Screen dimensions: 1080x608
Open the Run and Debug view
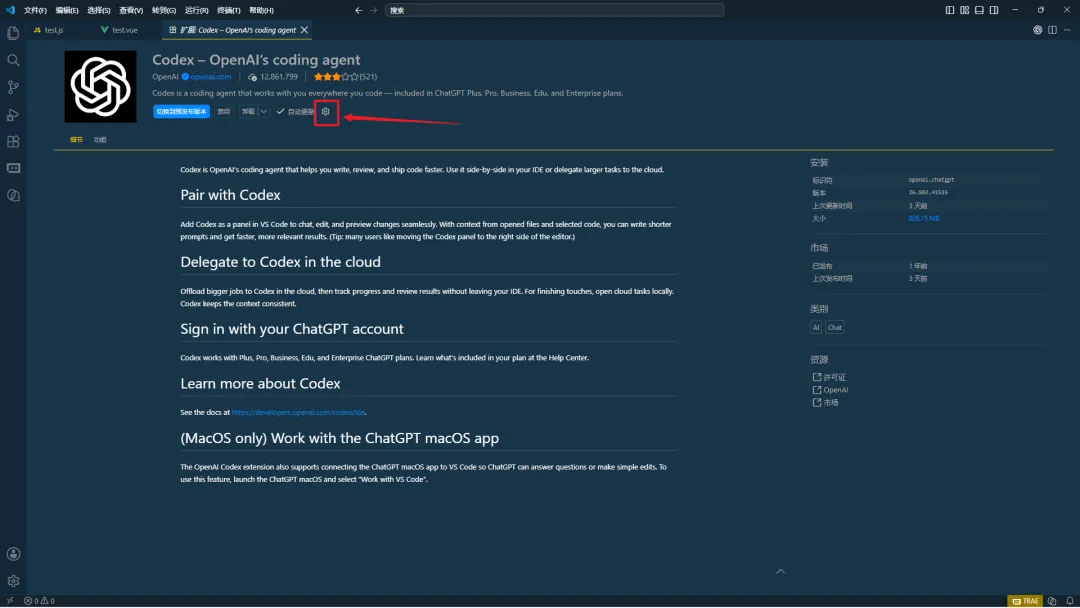[13, 114]
